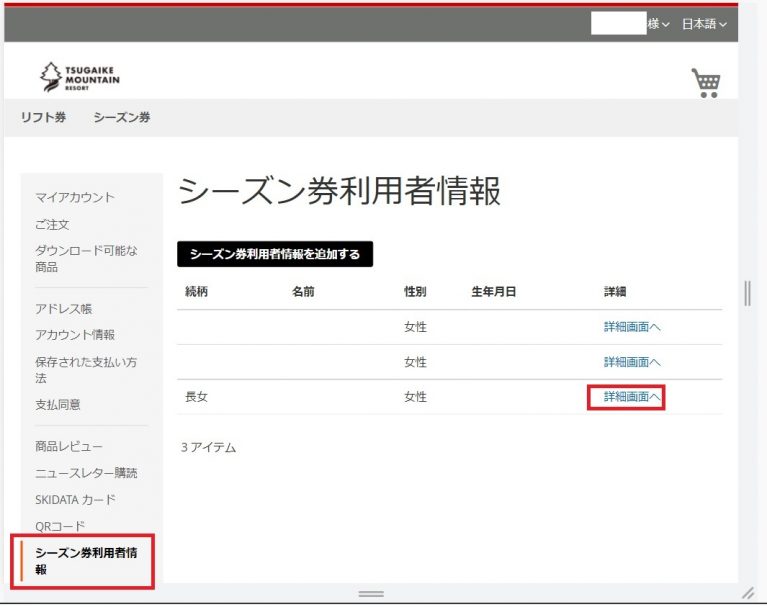This screenshot has height=607, width=767.
Task: Click シーズン券利用者情報を追加する button
Action: point(275,254)
